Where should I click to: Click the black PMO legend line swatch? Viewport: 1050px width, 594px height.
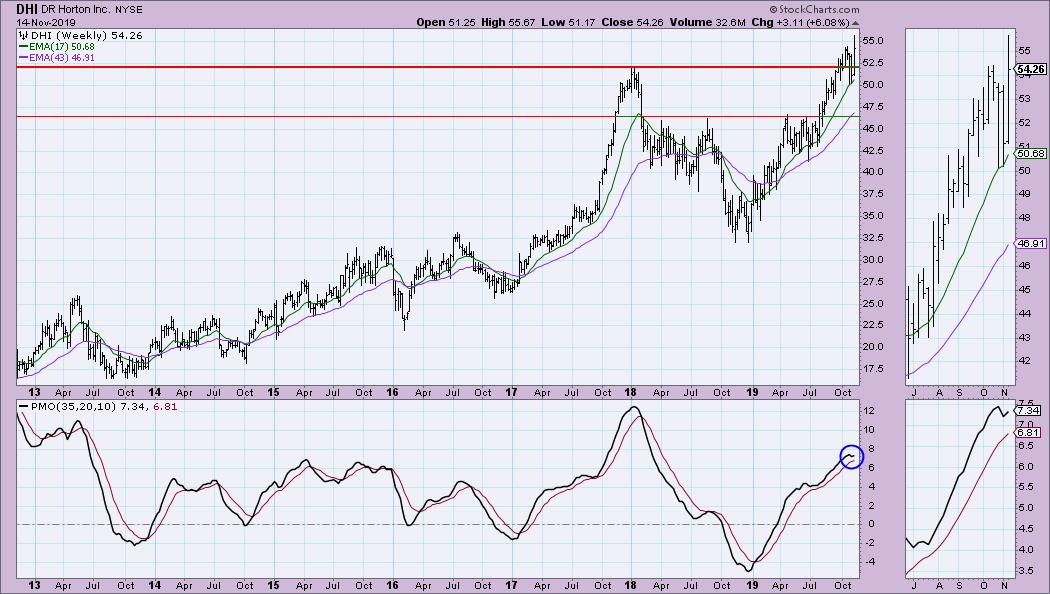tap(23, 406)
